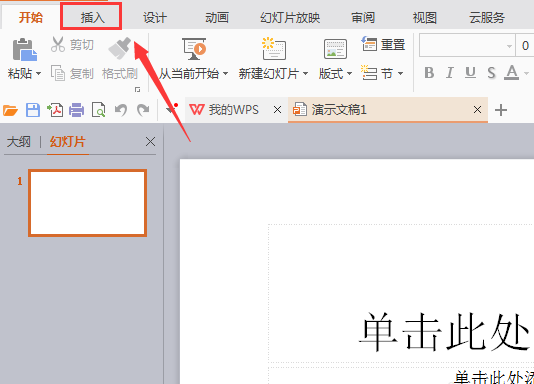This screenshot has height=384, width=534.
Task: Switch to the 视图 ribbon tab
Action: point(425,18)
